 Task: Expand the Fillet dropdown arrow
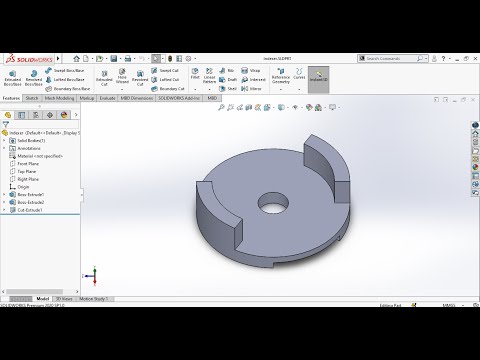[195, 89]
